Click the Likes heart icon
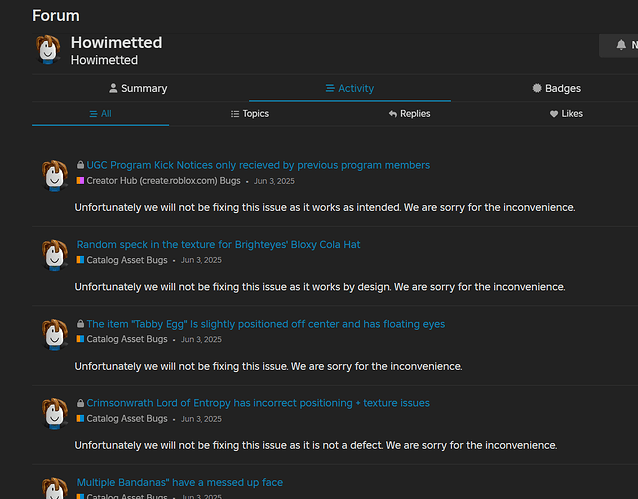638x499 pixels. pos(554,114)
